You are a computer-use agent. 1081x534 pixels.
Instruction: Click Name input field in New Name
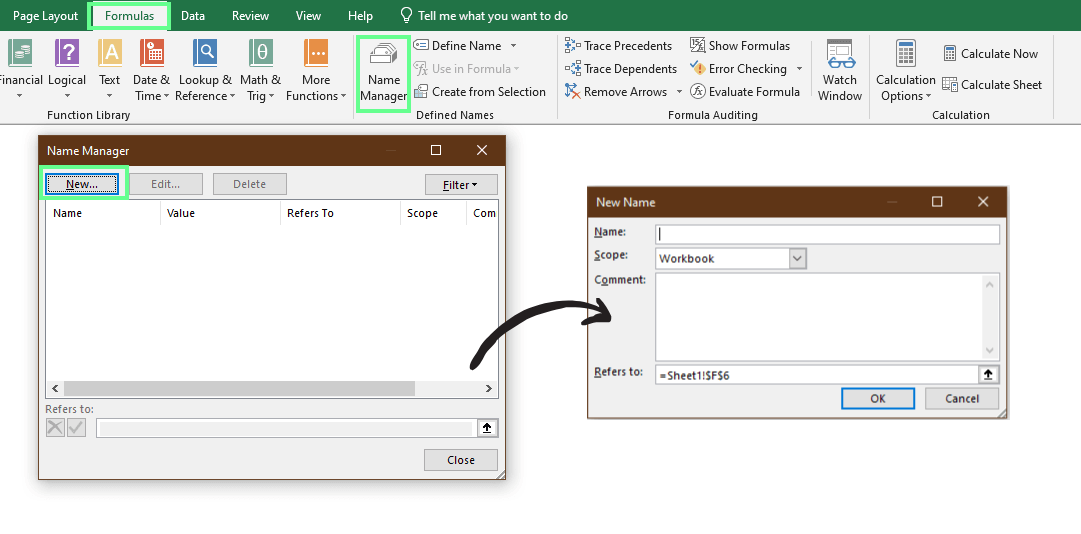pyautogui.click(x=827, y=234)
